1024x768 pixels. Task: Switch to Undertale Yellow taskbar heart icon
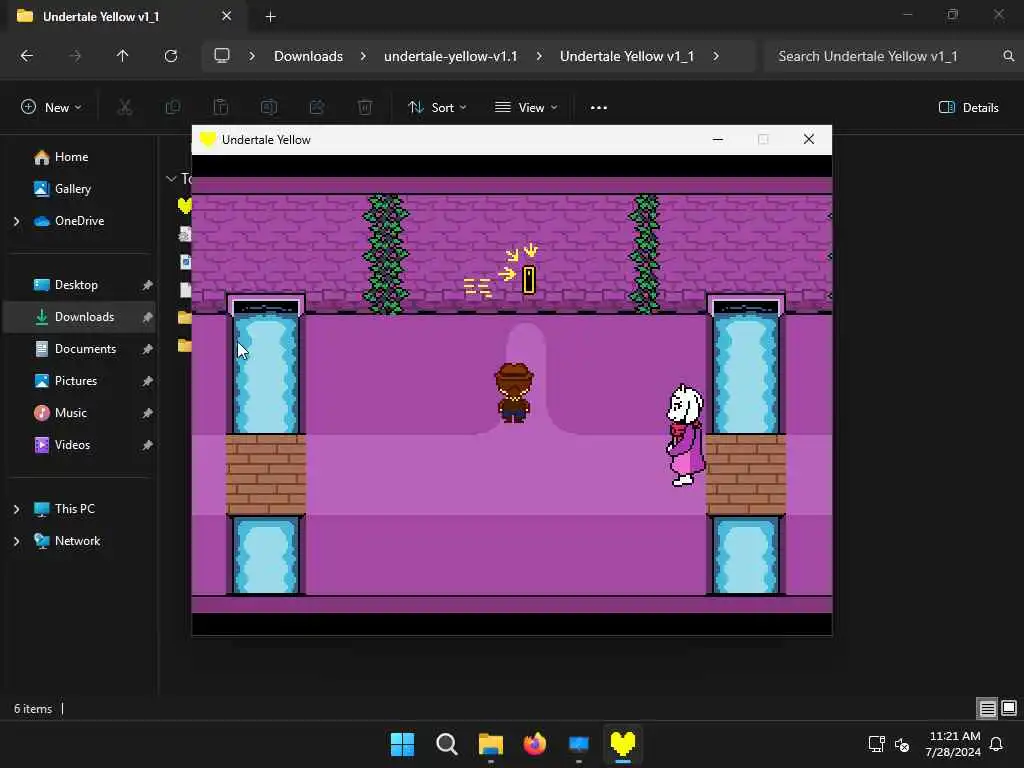coord(622,744)
